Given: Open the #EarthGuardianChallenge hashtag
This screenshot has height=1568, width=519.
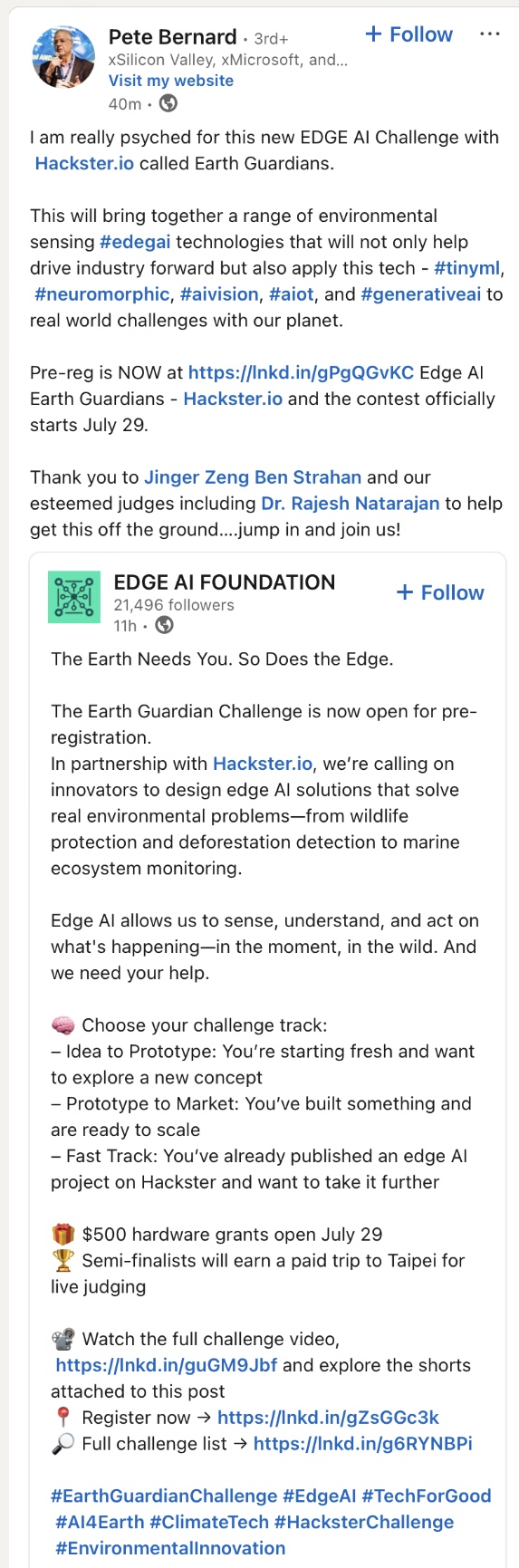Looking at the screenshot, I should coord(164,1496).
